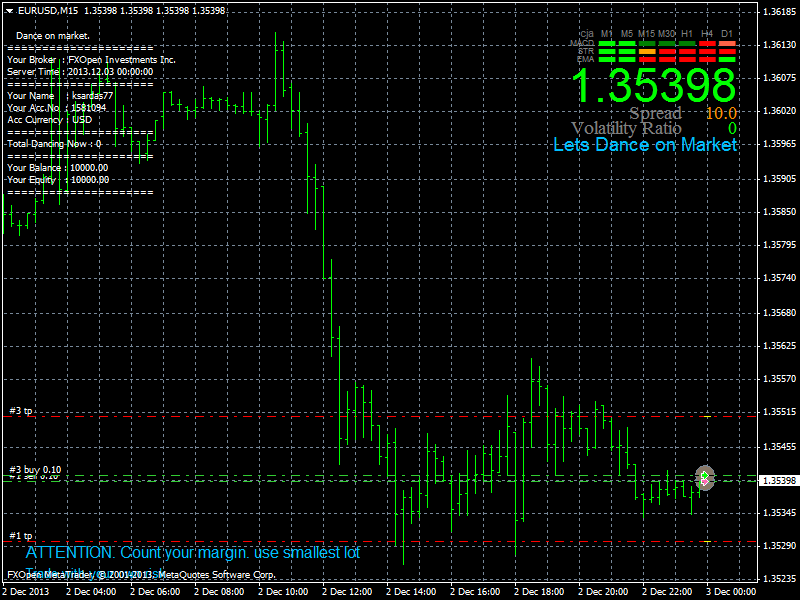Click the Your Equity 10000.00 line

(58, 180)
